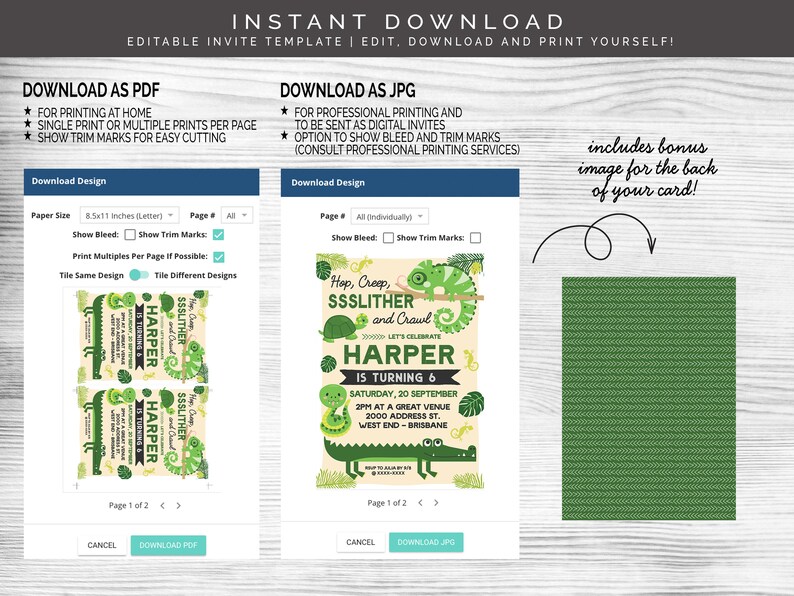Screen dimensions: 794x596
Task: Click left 'Download Design' dialog header
Action: 141,181
